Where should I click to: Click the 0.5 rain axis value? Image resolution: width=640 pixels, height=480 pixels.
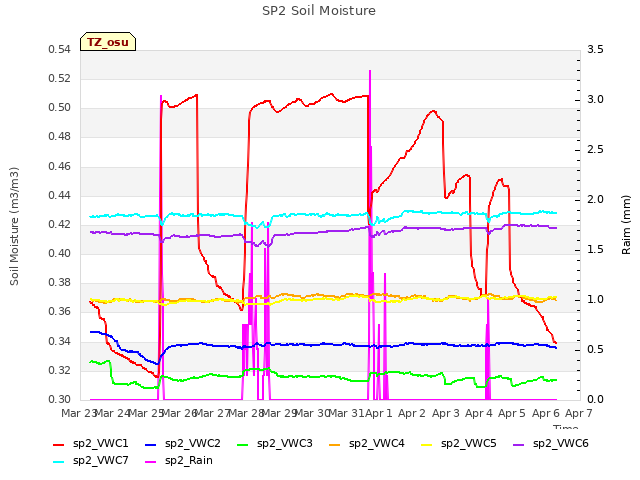(x=596, y=350)
